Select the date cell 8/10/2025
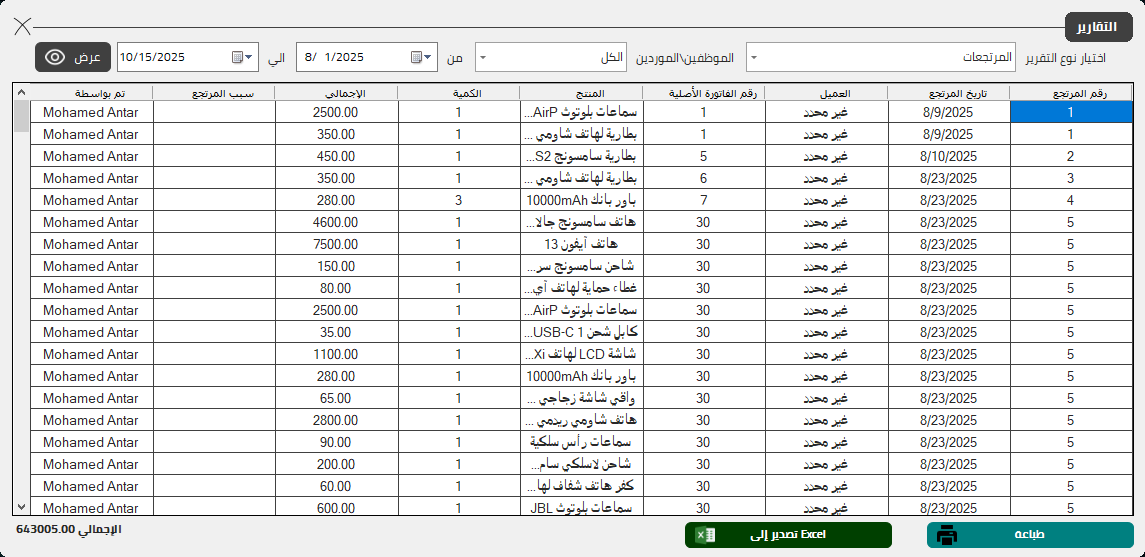 (949, 155)
